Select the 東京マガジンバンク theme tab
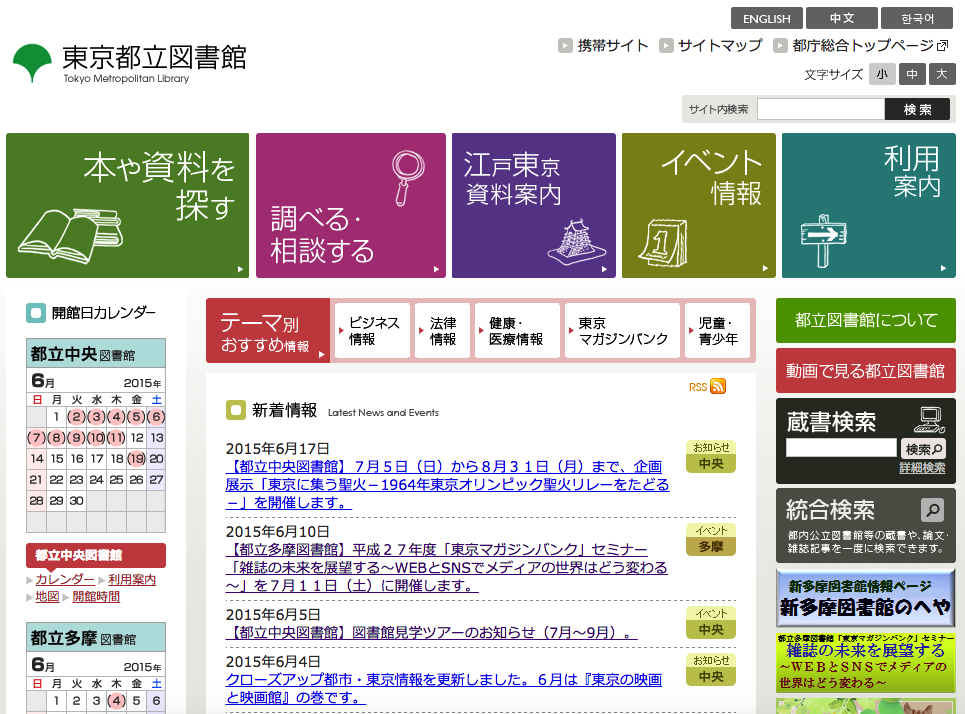The image size is (965, 714). 623,331
